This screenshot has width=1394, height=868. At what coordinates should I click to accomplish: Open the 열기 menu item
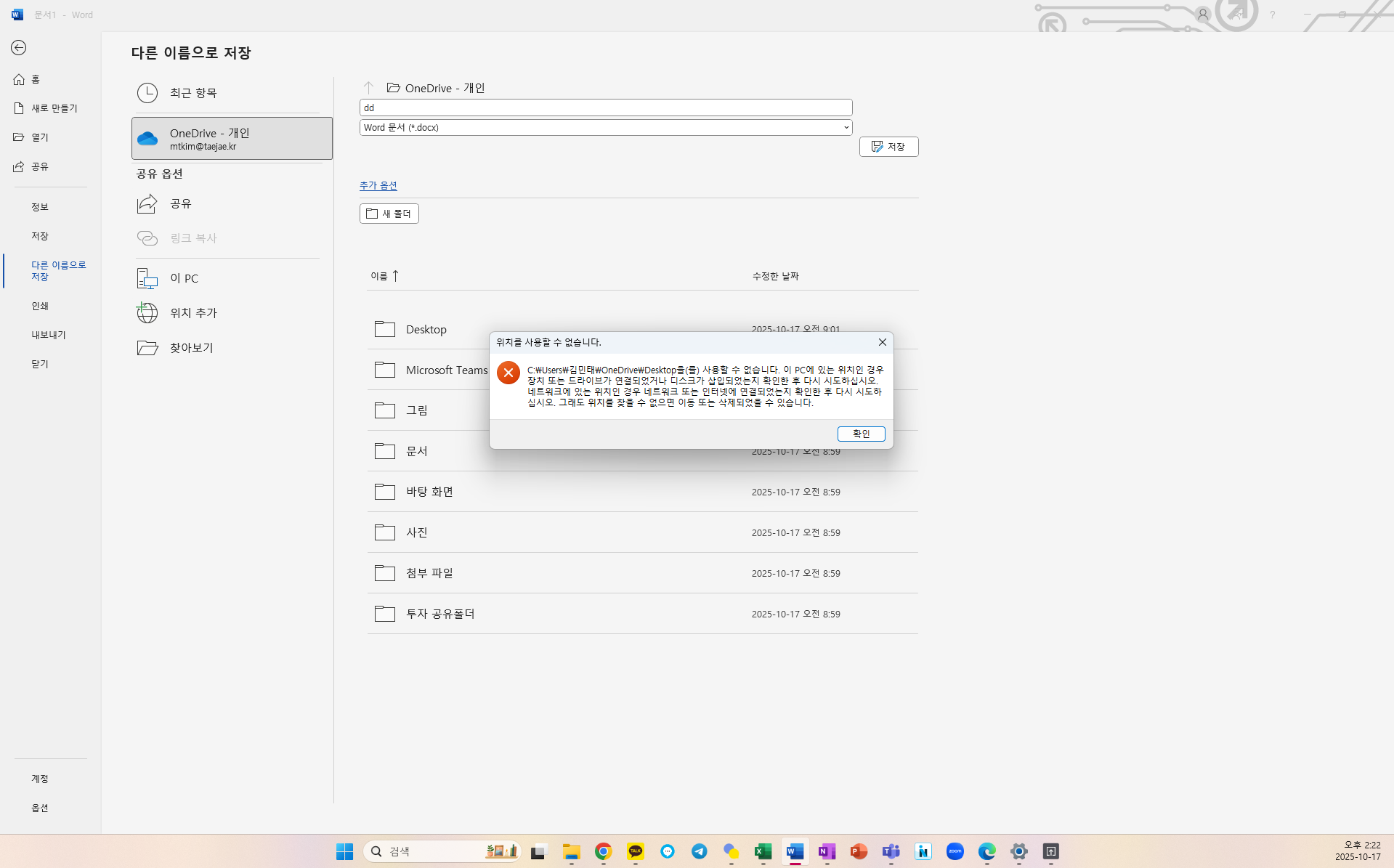point(31,137)
